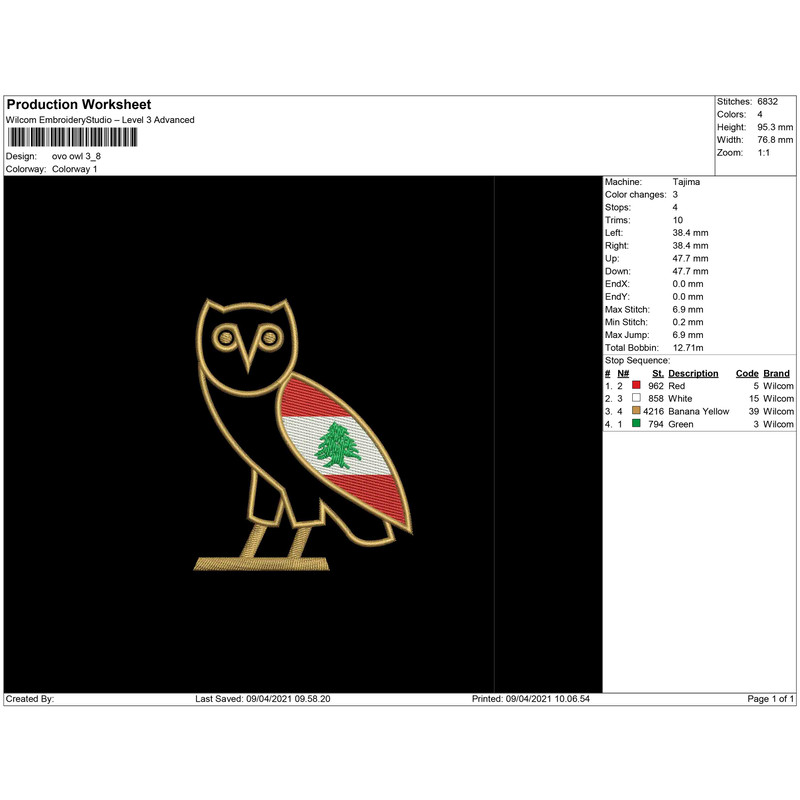Click the Colorway 1 value
800x800 pixels.
[75, 170]
